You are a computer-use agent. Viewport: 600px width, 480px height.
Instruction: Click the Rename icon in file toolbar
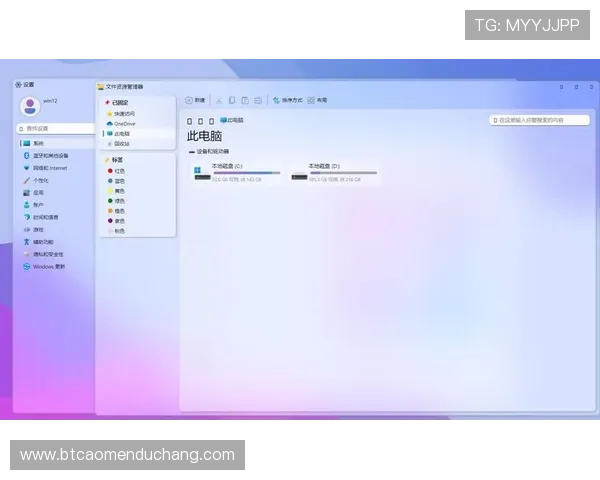click(258, 100)
